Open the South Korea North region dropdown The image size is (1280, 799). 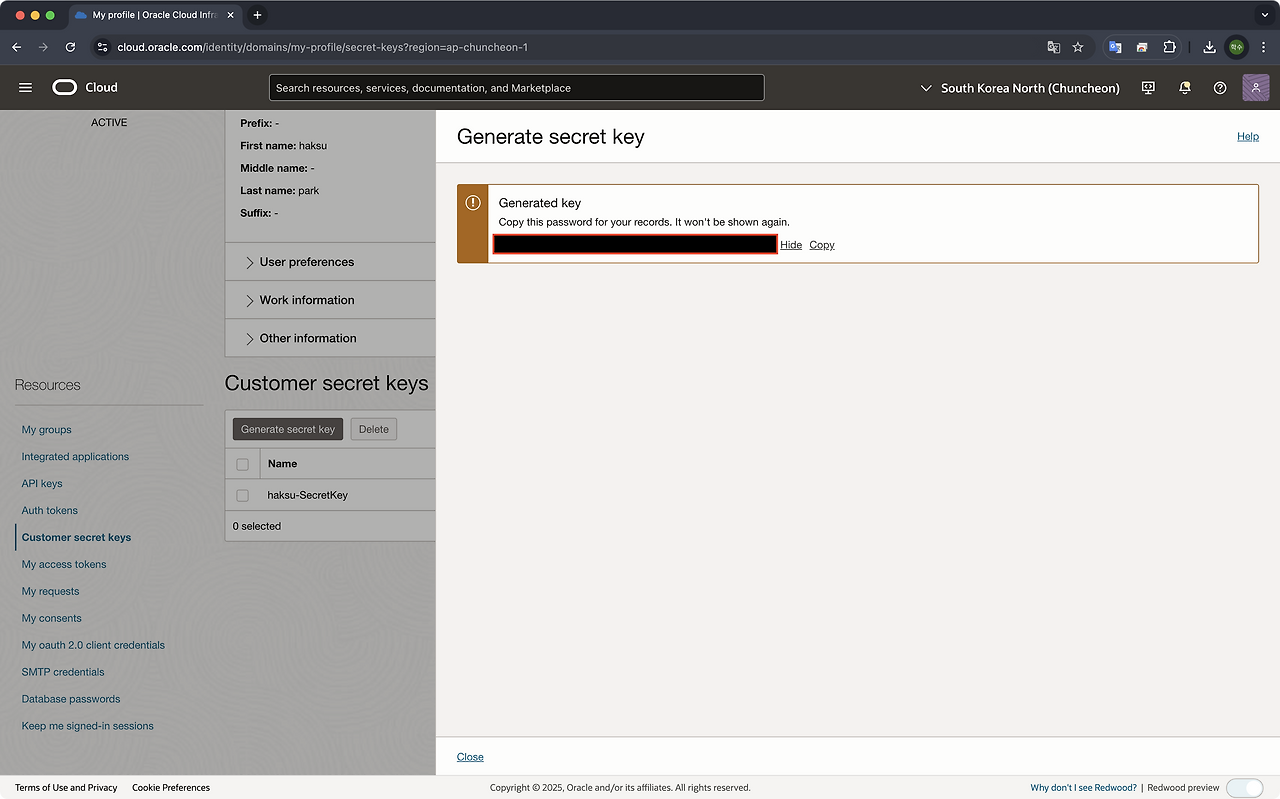(1019, 88)
